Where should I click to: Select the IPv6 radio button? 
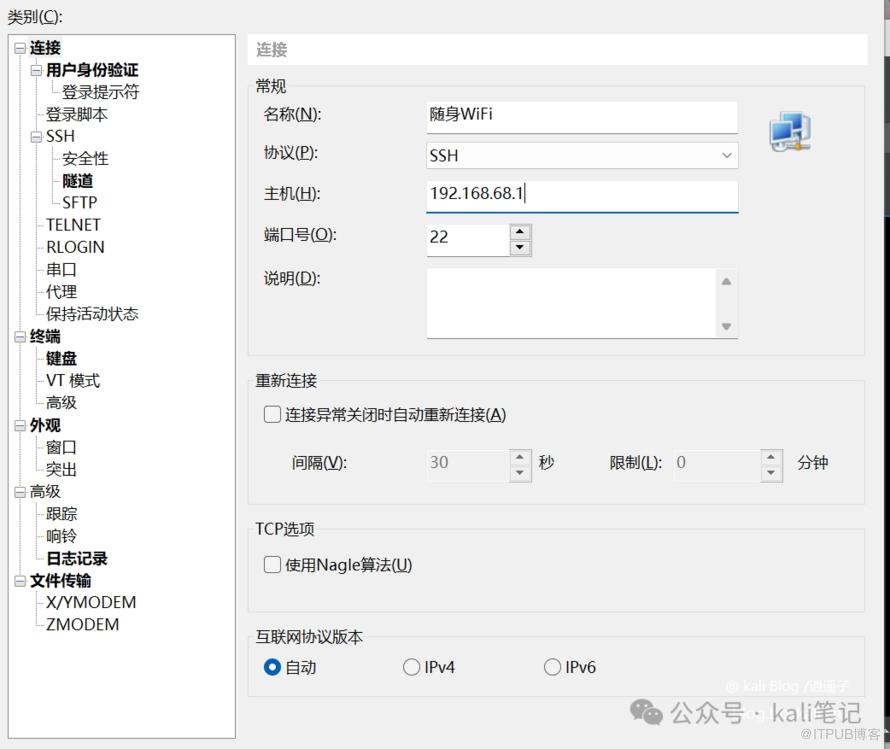tap(552, 667)
